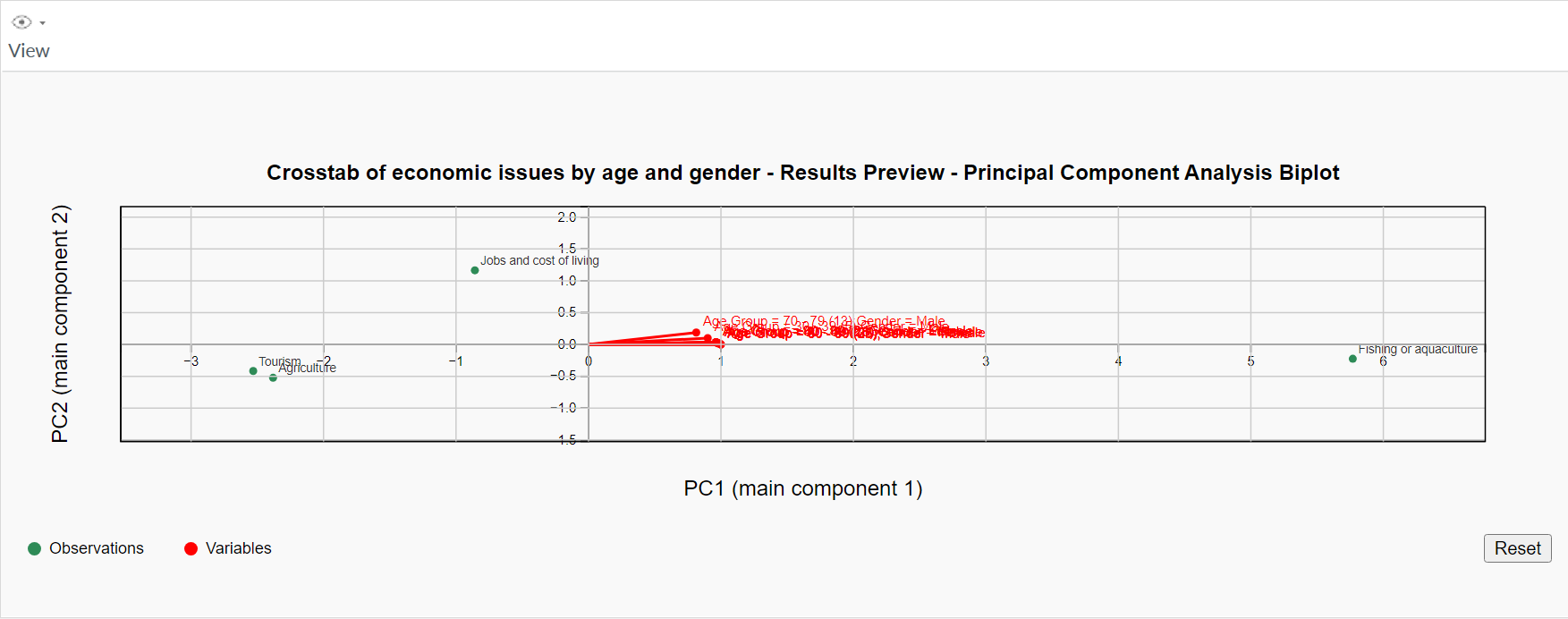Click the green Observations legend marker
Image resolution: width=1568 pixels, height=619 pixels.
[35, 548]
